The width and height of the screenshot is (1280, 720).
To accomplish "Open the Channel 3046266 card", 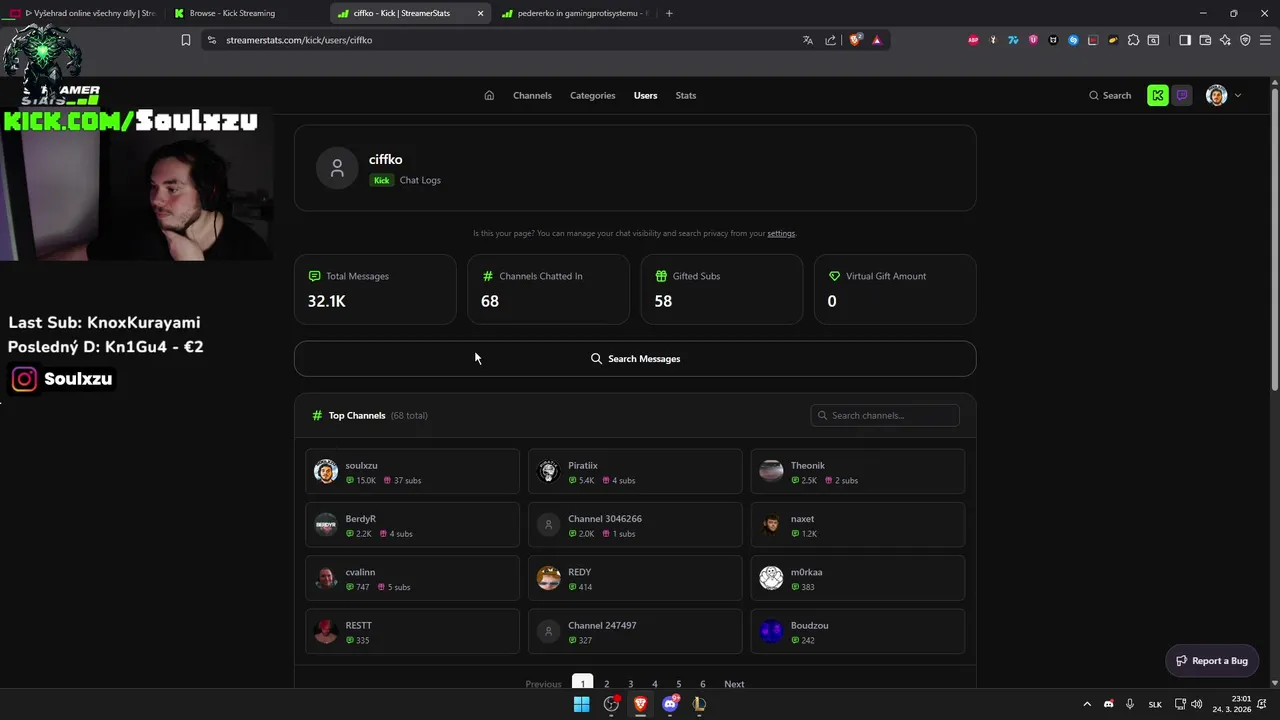I will [x=635, y=525].
